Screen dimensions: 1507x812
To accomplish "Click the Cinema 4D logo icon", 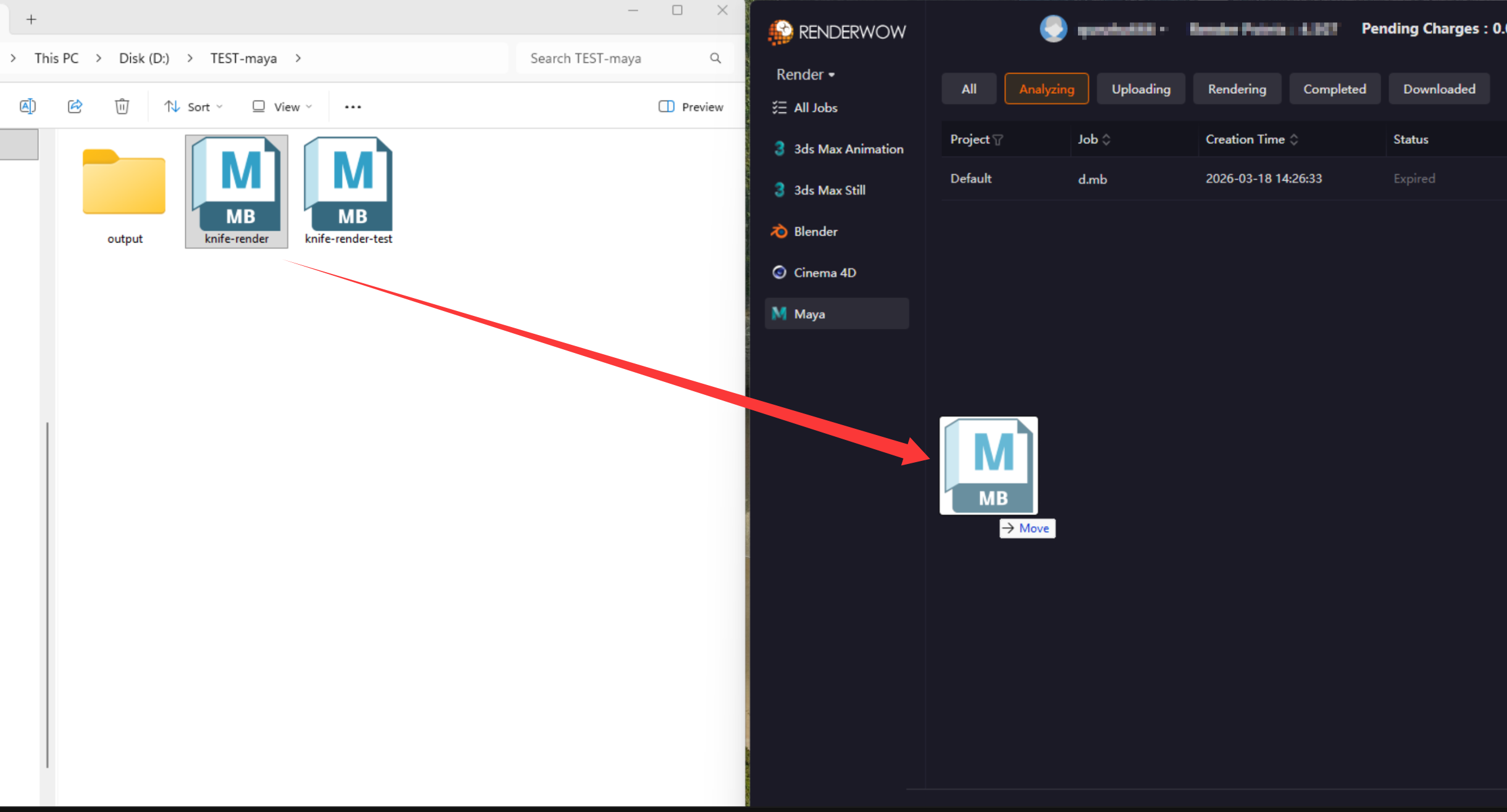I will pos(779,272).
